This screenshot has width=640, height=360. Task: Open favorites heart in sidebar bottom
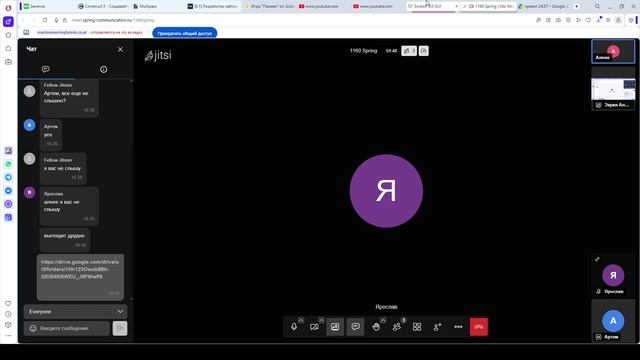coord(8,304)
